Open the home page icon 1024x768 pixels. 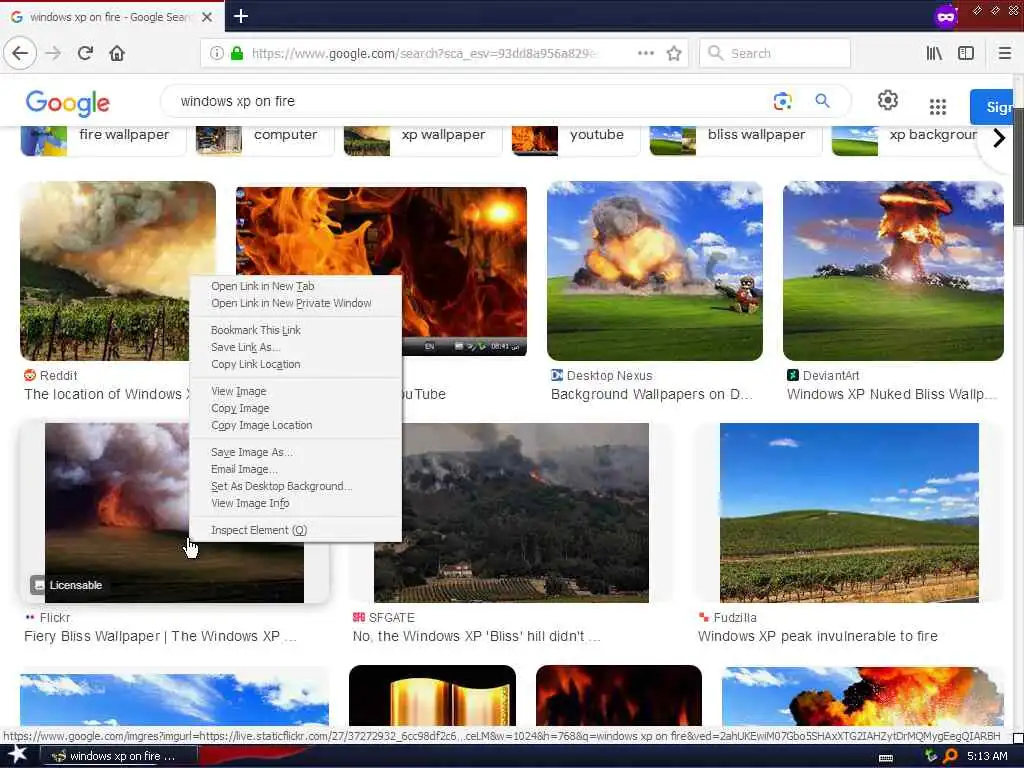[x=117, y=53]
